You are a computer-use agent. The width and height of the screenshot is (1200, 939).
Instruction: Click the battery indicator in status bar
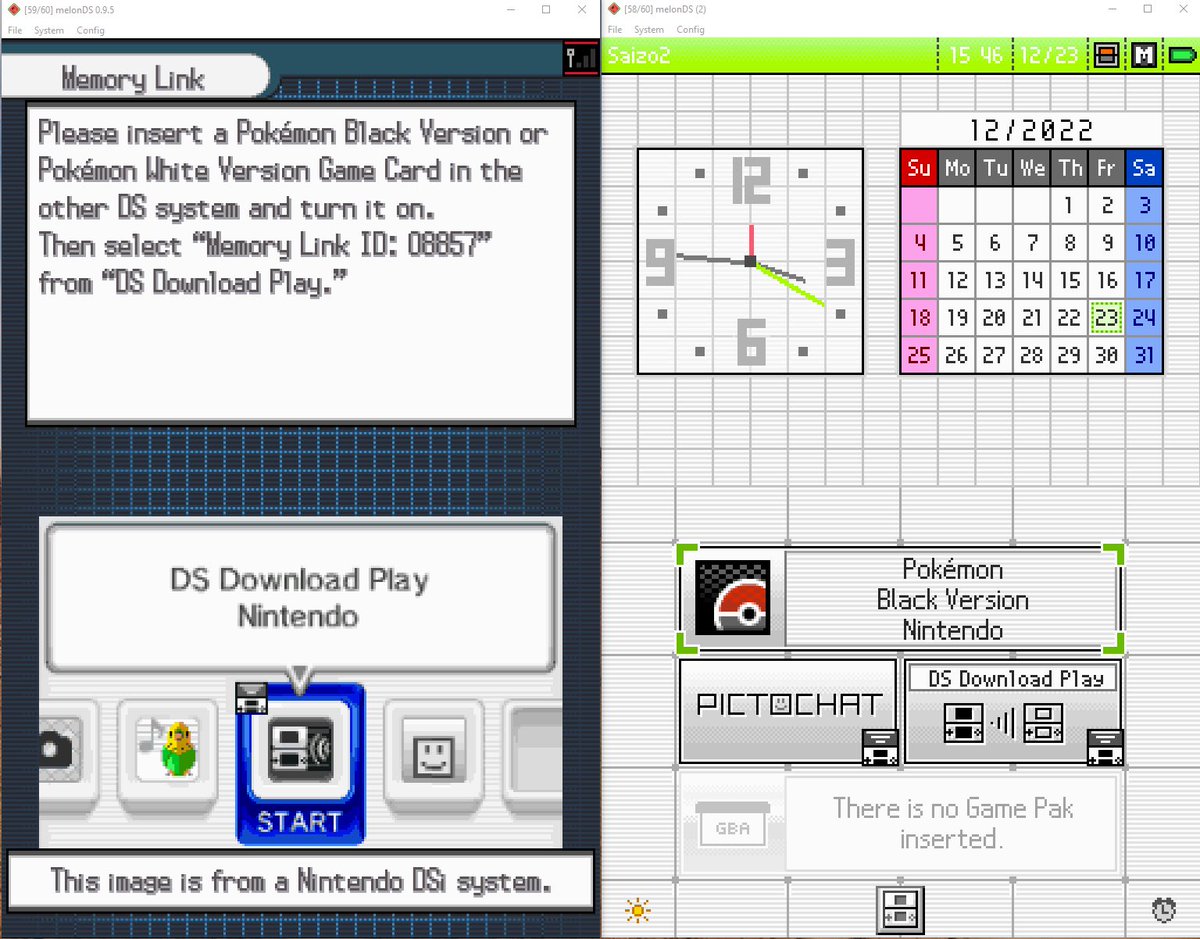[x=1180, y=55]
